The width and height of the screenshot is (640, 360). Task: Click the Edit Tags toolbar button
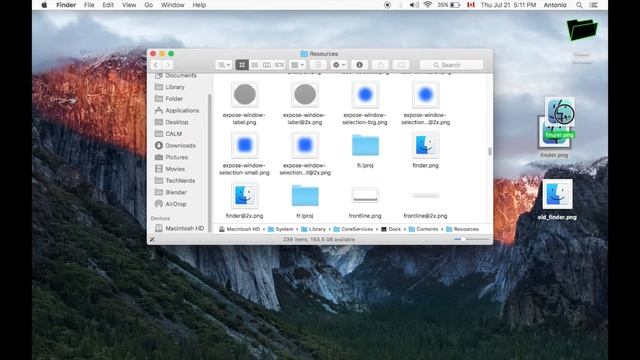(401, 65)
